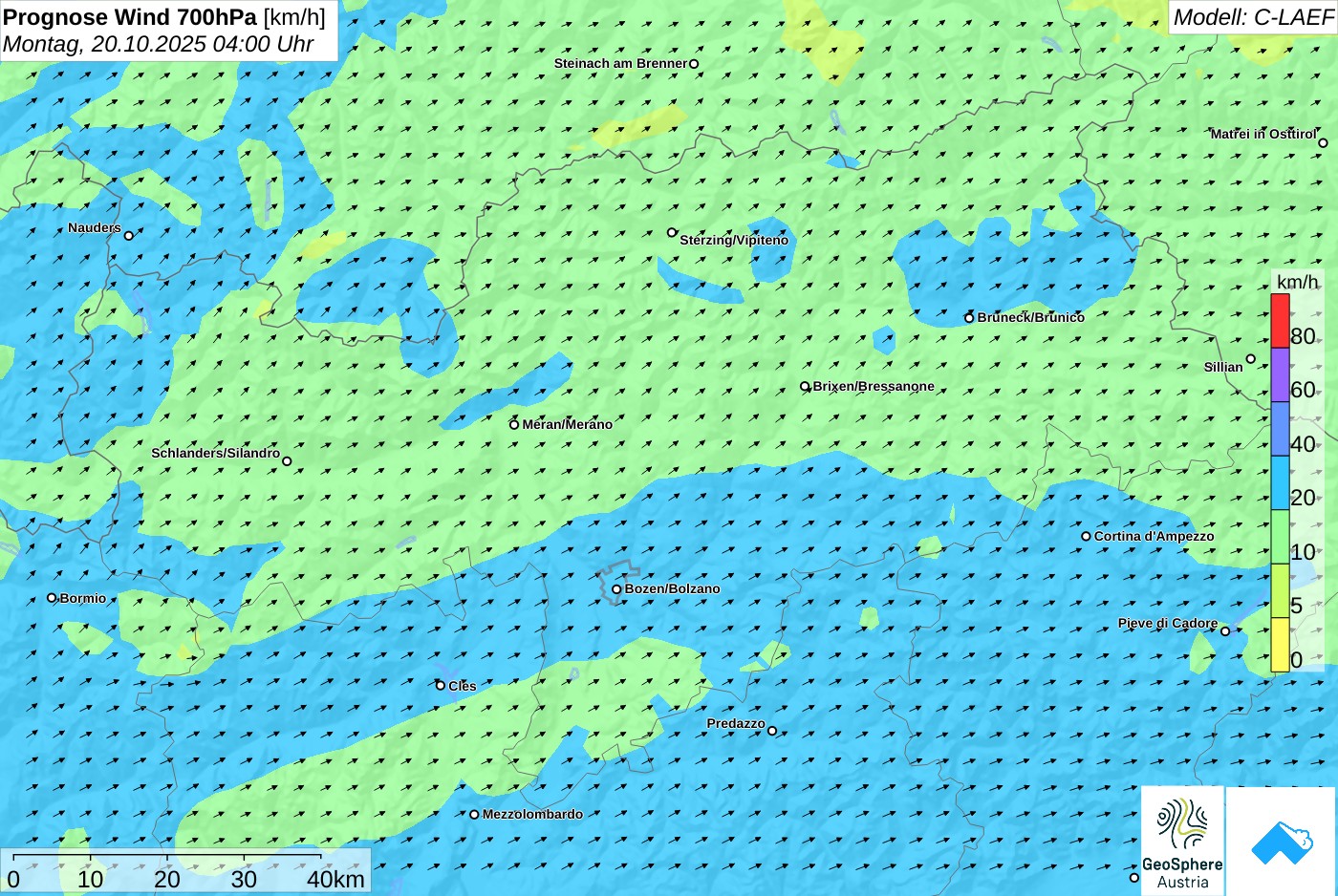Click the Sterzing/Vipiteno marker
The width and height of the screenshot is (1338, 896).
pos(672,232)
